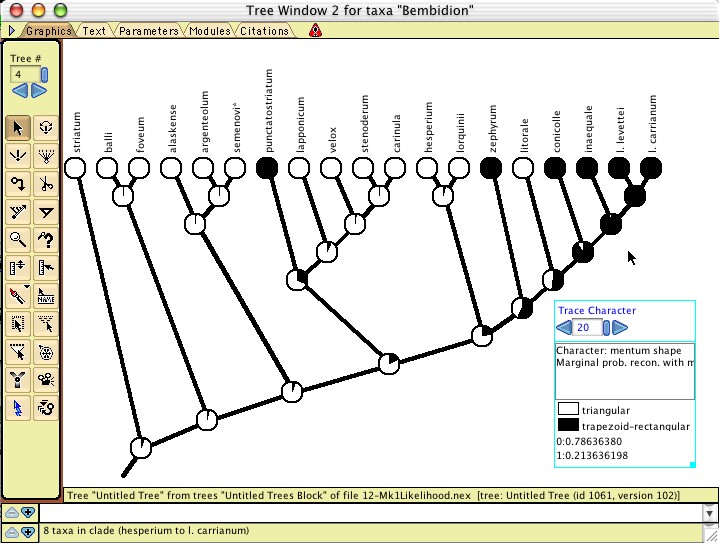
Task: Select the blue lightning arrow tool
Action: click(18, 407)
